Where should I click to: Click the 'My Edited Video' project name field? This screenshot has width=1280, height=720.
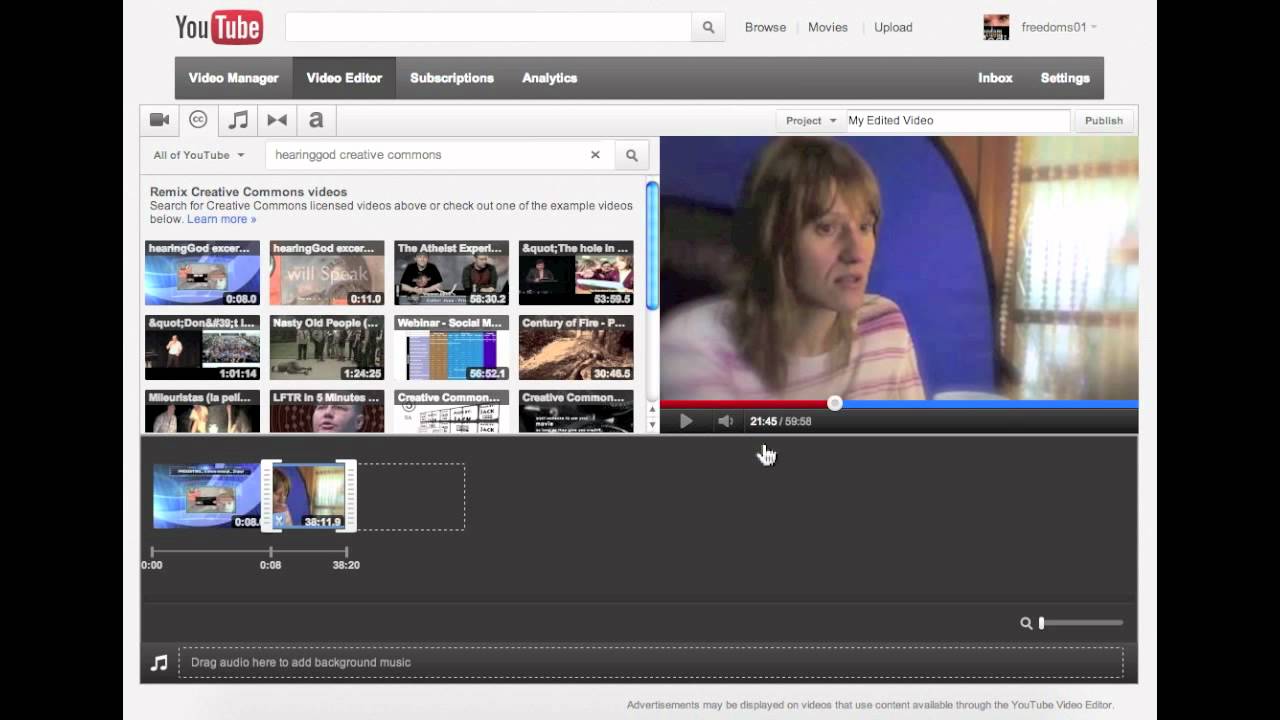[x=957, y=120]
